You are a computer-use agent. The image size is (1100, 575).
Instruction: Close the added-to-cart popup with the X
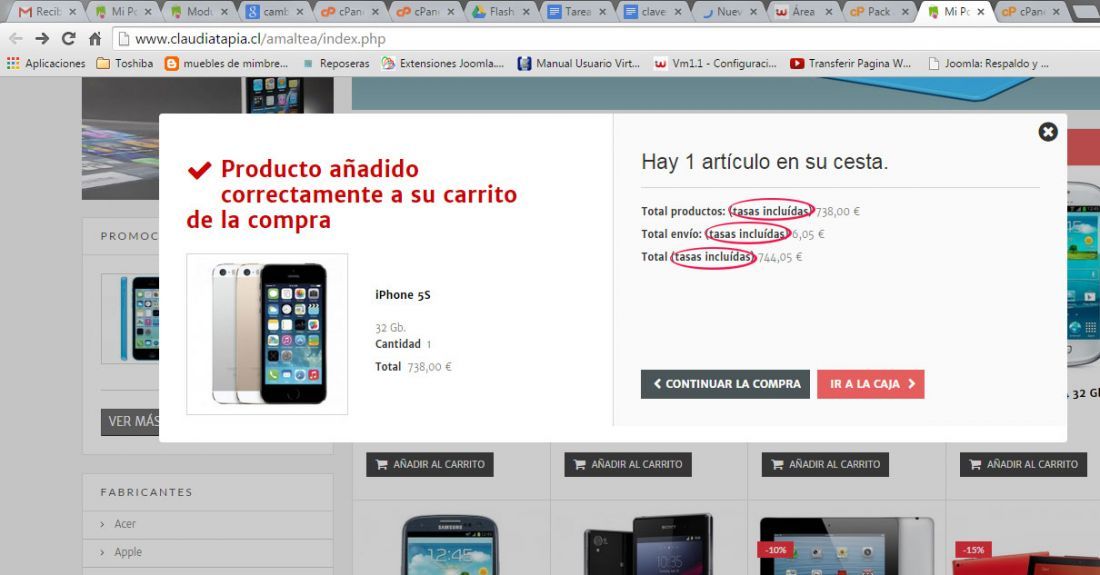1047,132
